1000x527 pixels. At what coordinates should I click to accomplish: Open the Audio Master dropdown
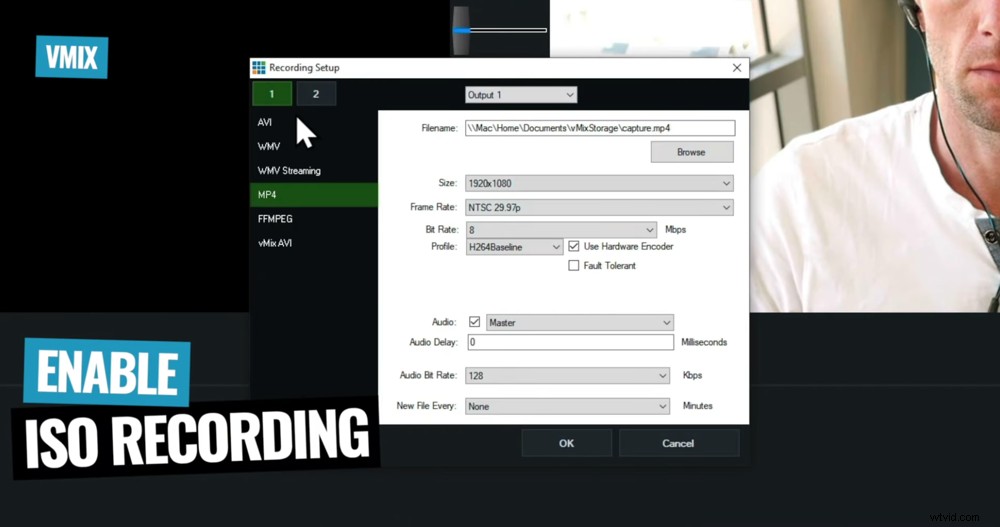pos(580,323)
